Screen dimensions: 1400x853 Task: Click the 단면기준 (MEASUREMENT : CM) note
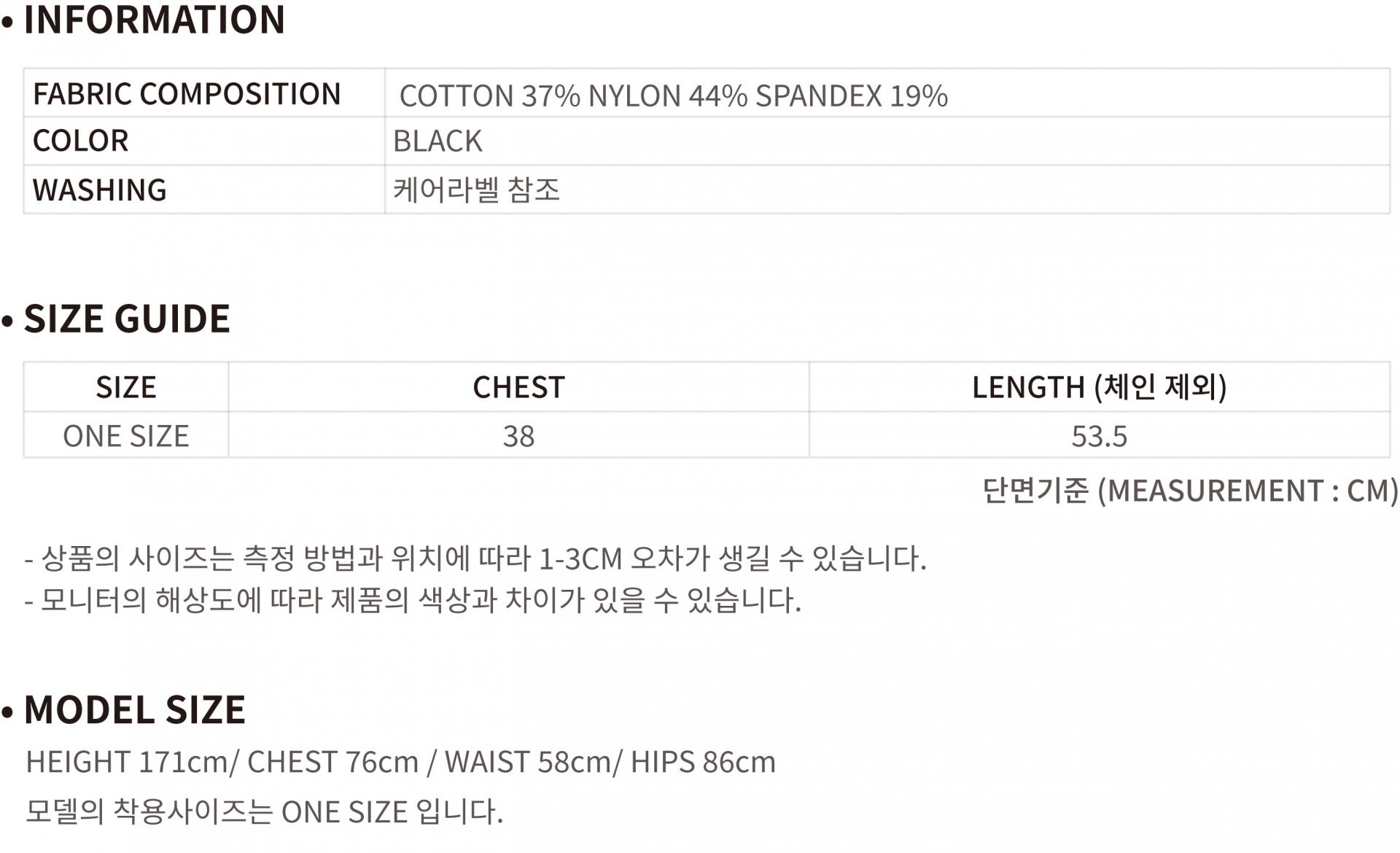[x=1190, y=491]
